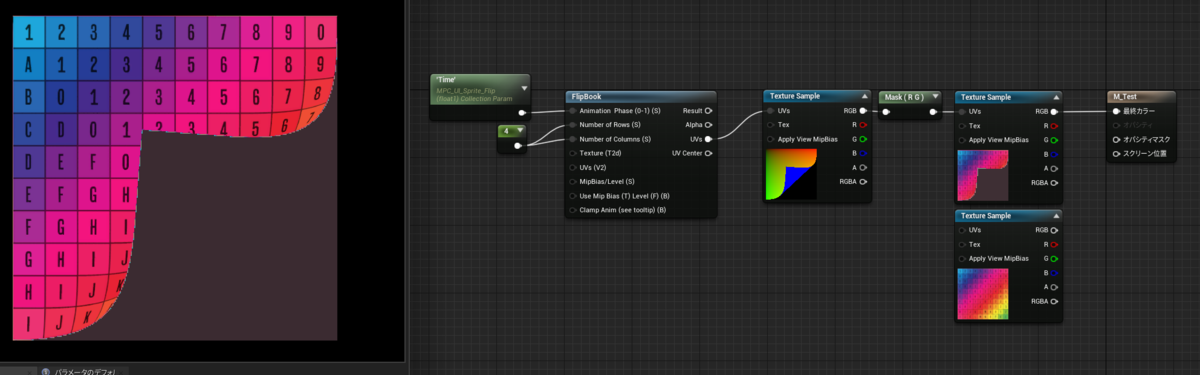The width and height of the screenshot is (1200, 375).
Task: Click blue B pin of unconnected bottom Texture Sample
Action: [x=1054, y=272]
